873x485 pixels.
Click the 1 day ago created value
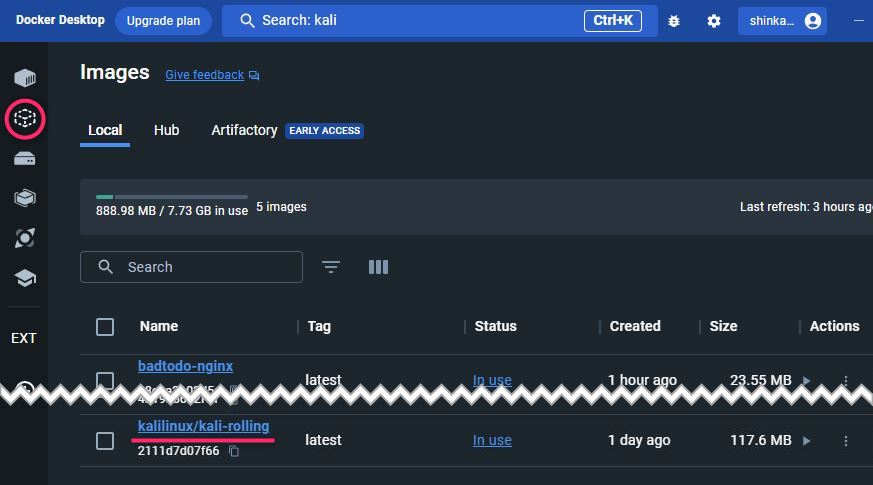click(x=639, y=440)
